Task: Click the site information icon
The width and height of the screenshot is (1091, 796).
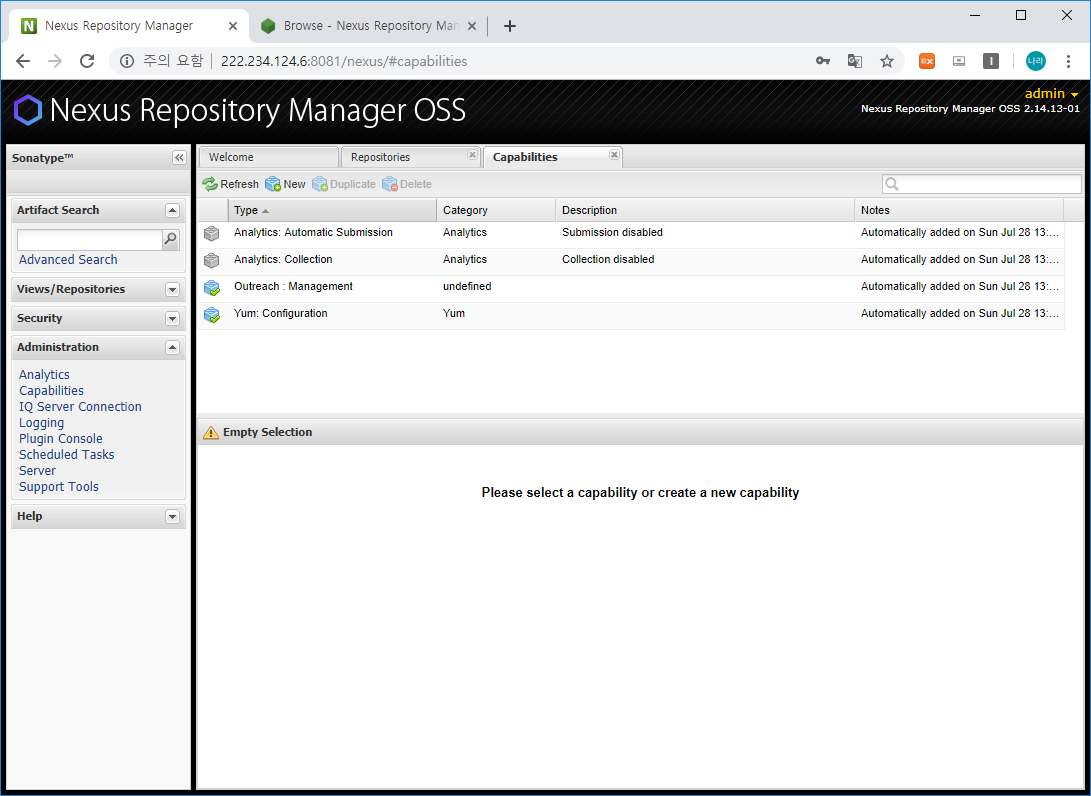Action: pyautogui.click(x=127, y=61)
